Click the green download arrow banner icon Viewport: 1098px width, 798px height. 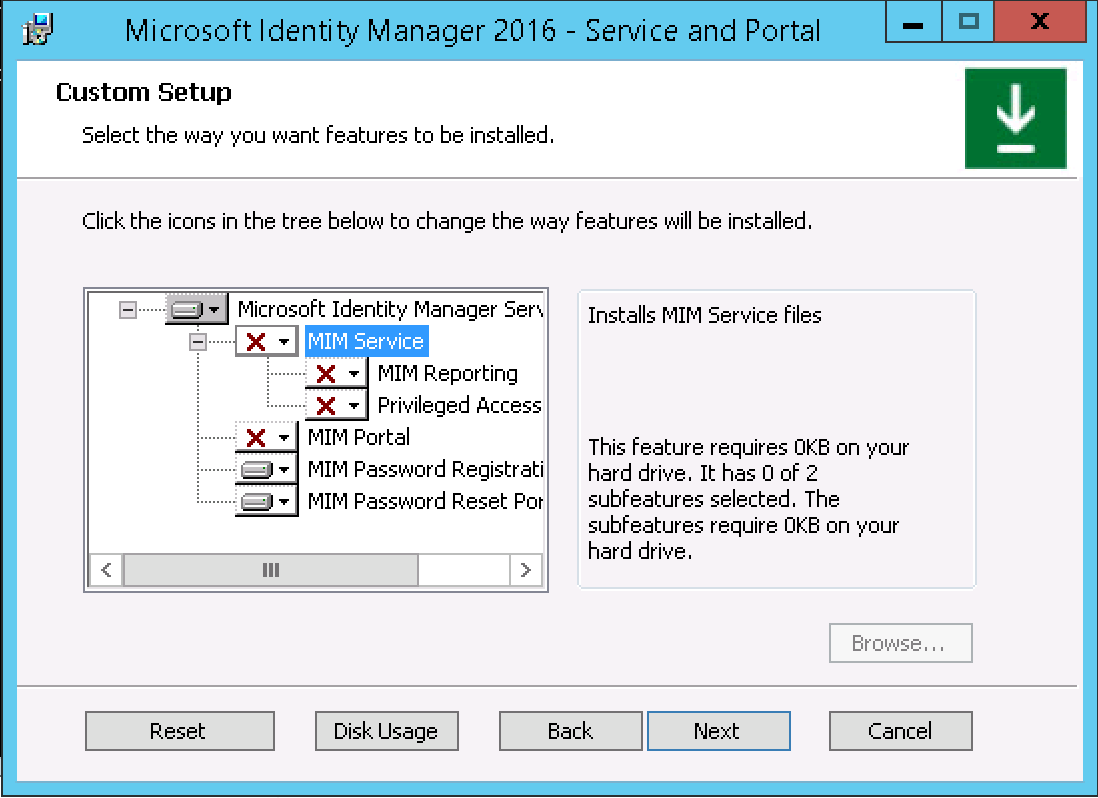1015,118
